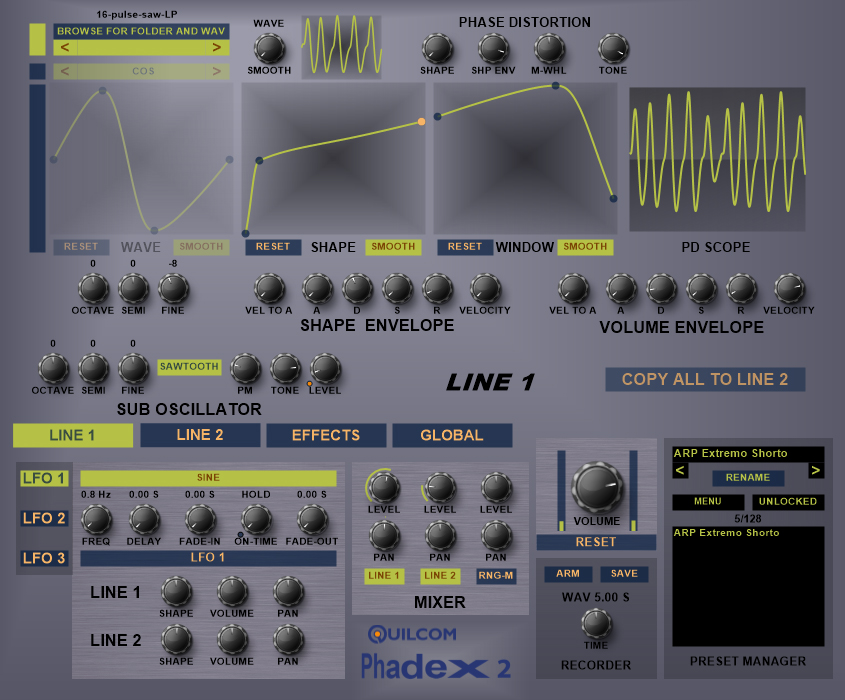845x700 pixels.
Task: Click the Volume Envelope VELOCITY knob
Action: coord(789,289)
